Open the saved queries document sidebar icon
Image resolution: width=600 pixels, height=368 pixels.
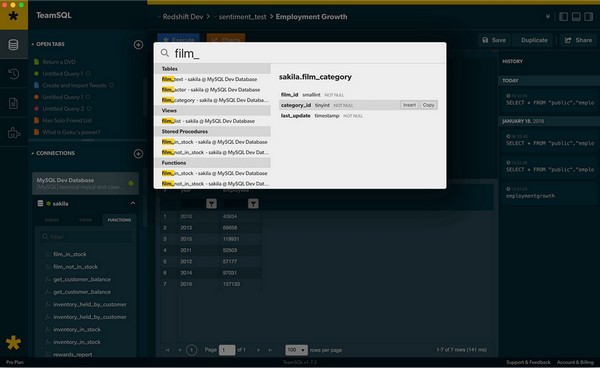coord(13,103)
